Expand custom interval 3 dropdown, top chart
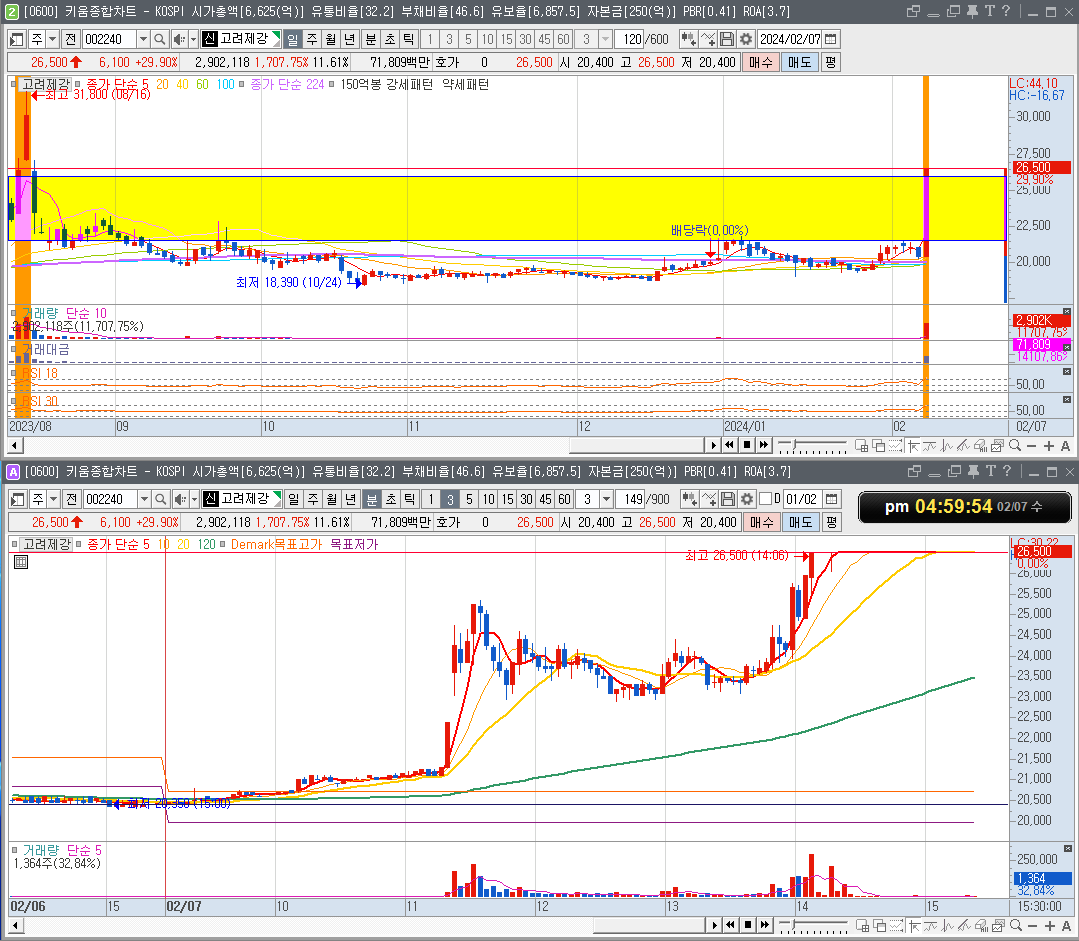 [x=606, y=39]
